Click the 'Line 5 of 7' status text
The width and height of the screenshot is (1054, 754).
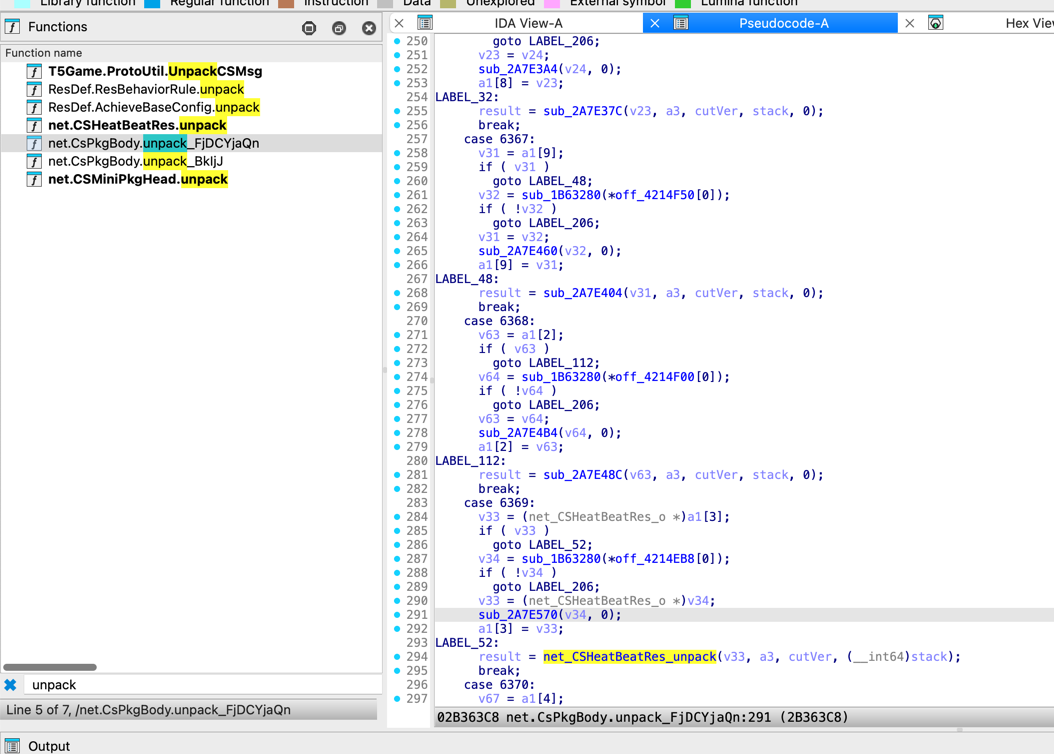click(x=149, y=710)
